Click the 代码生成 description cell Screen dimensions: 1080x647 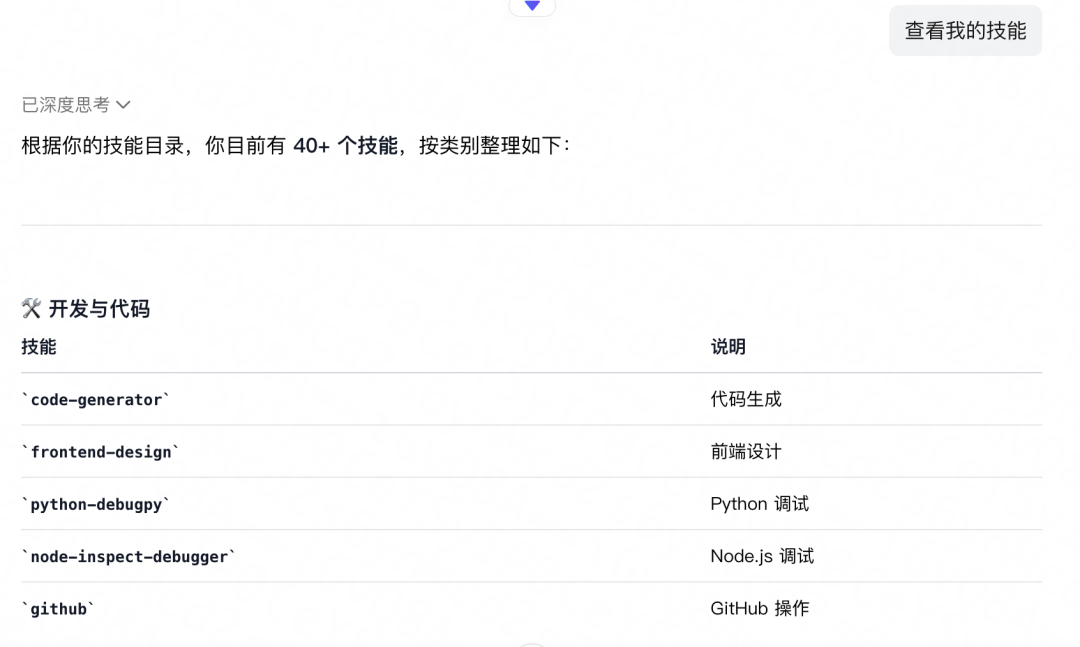(x=746, y=400)
